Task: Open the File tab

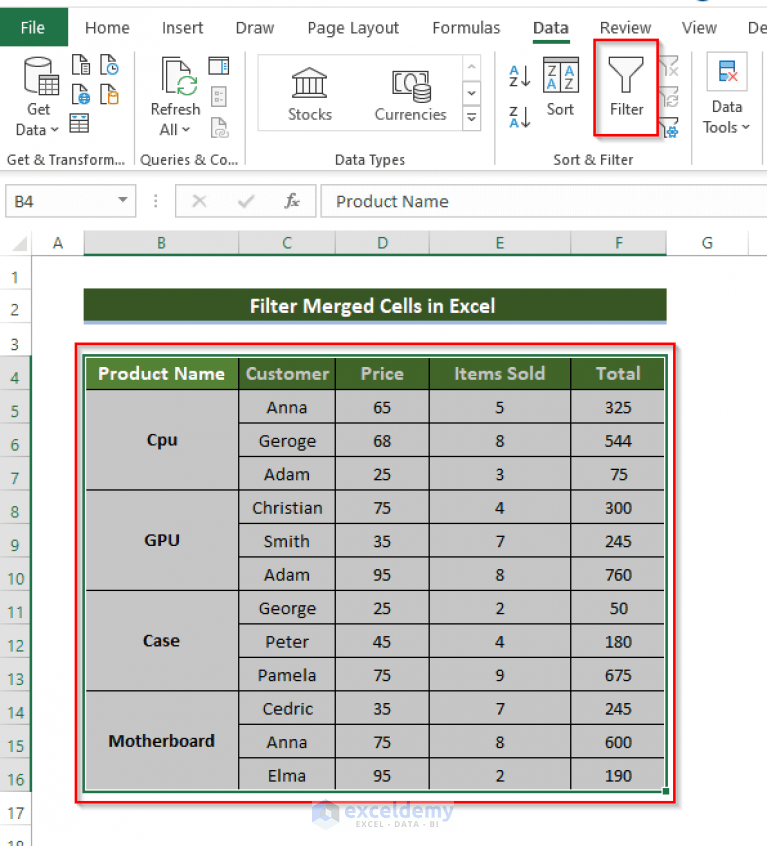Action: point(33,27)
